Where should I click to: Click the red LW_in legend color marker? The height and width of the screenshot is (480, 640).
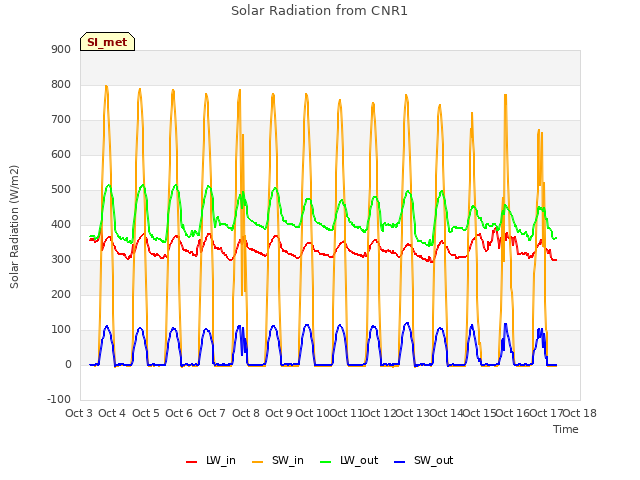coord(191,462)
